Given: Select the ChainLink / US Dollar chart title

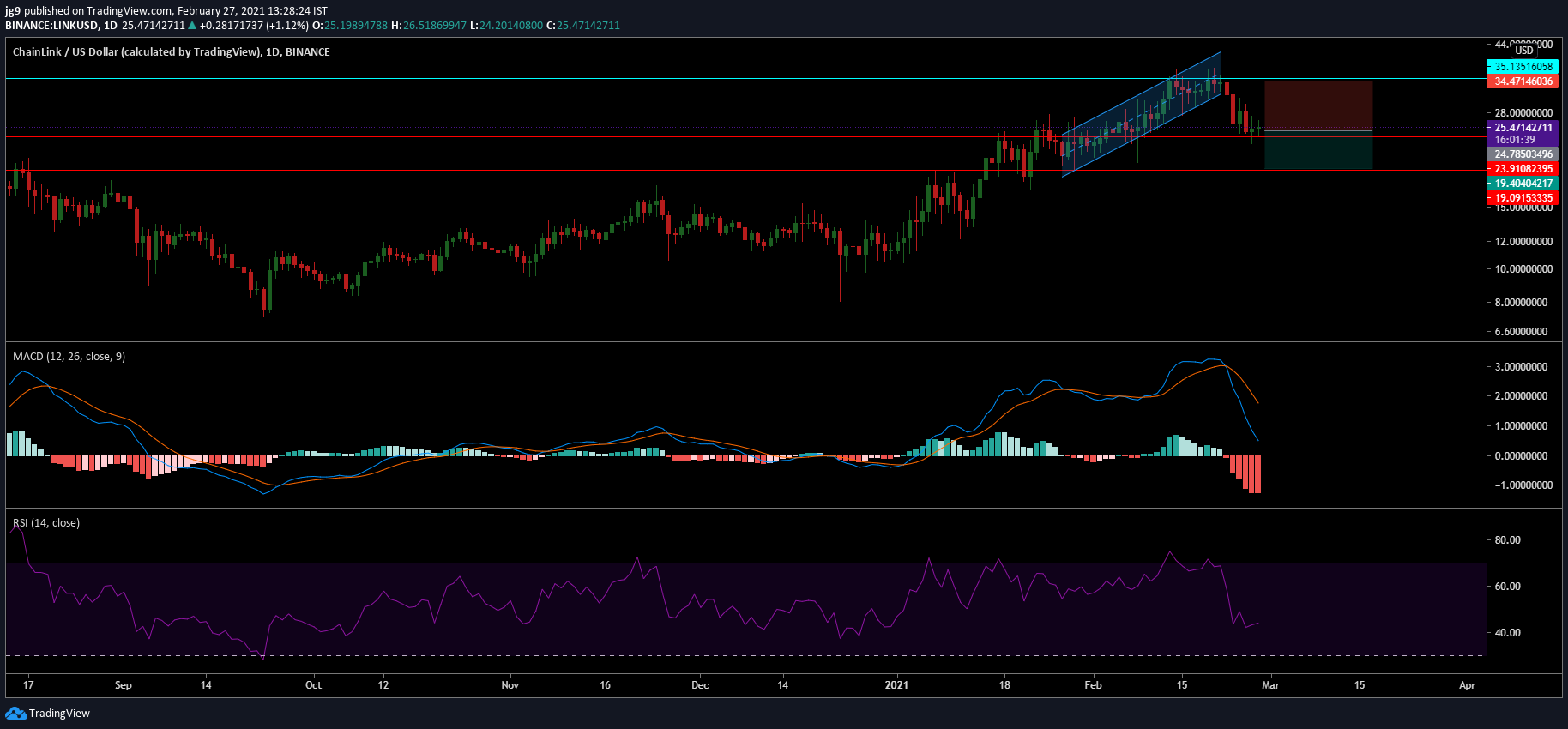Looking at the screenshot, I should [x=172, y=52].
